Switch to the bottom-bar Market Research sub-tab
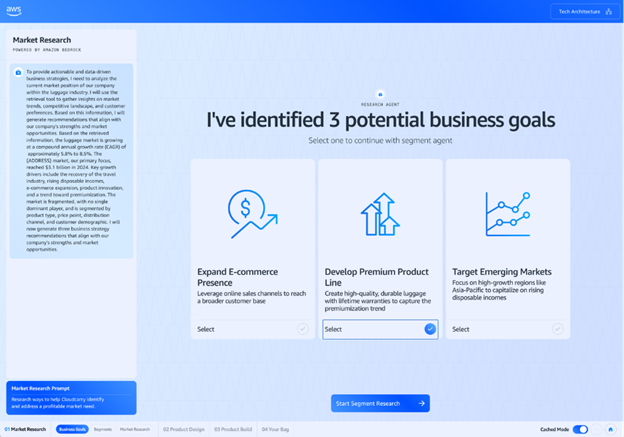 [x=135, y=429]
